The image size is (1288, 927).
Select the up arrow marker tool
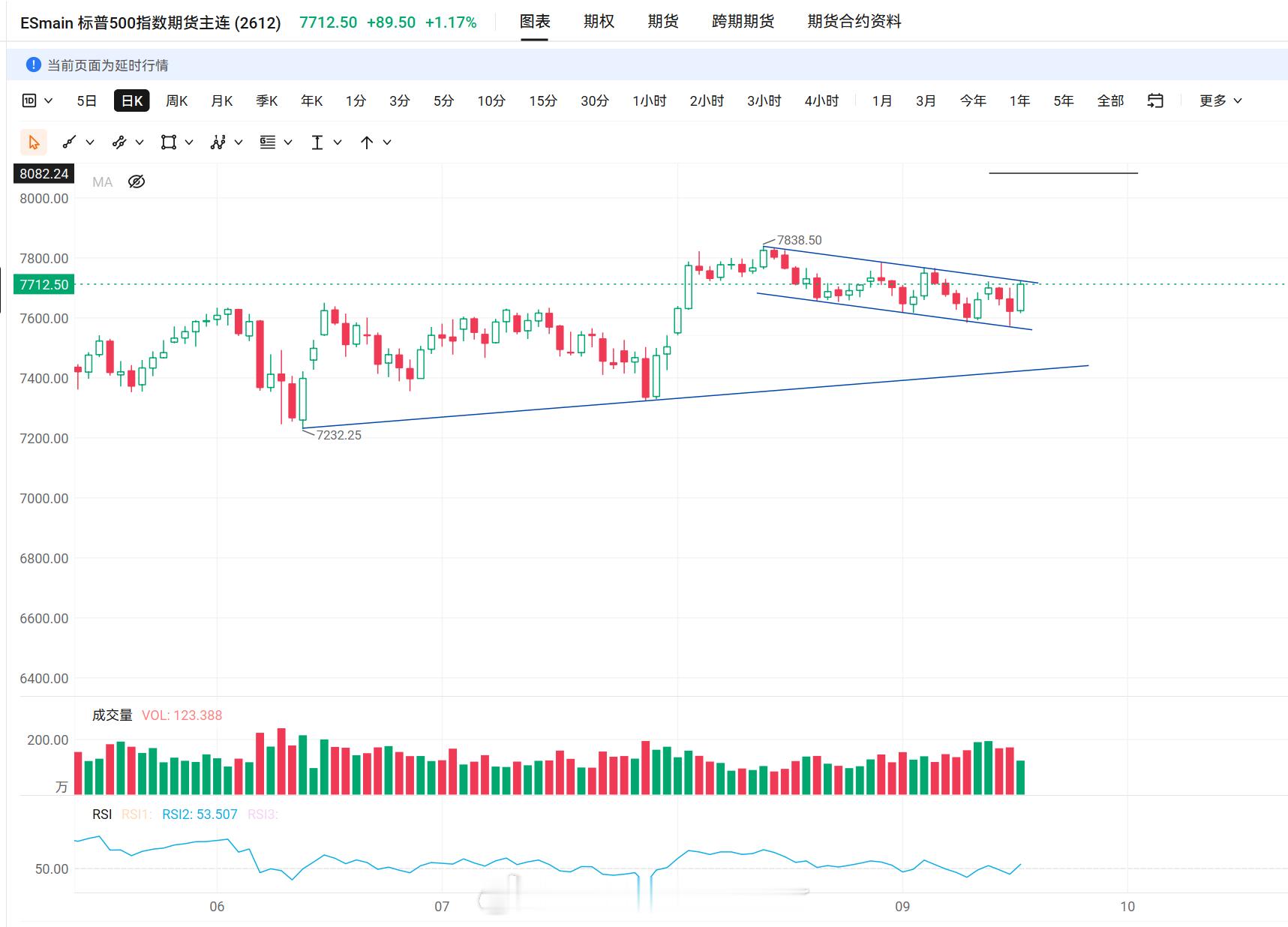coord(367,142)
